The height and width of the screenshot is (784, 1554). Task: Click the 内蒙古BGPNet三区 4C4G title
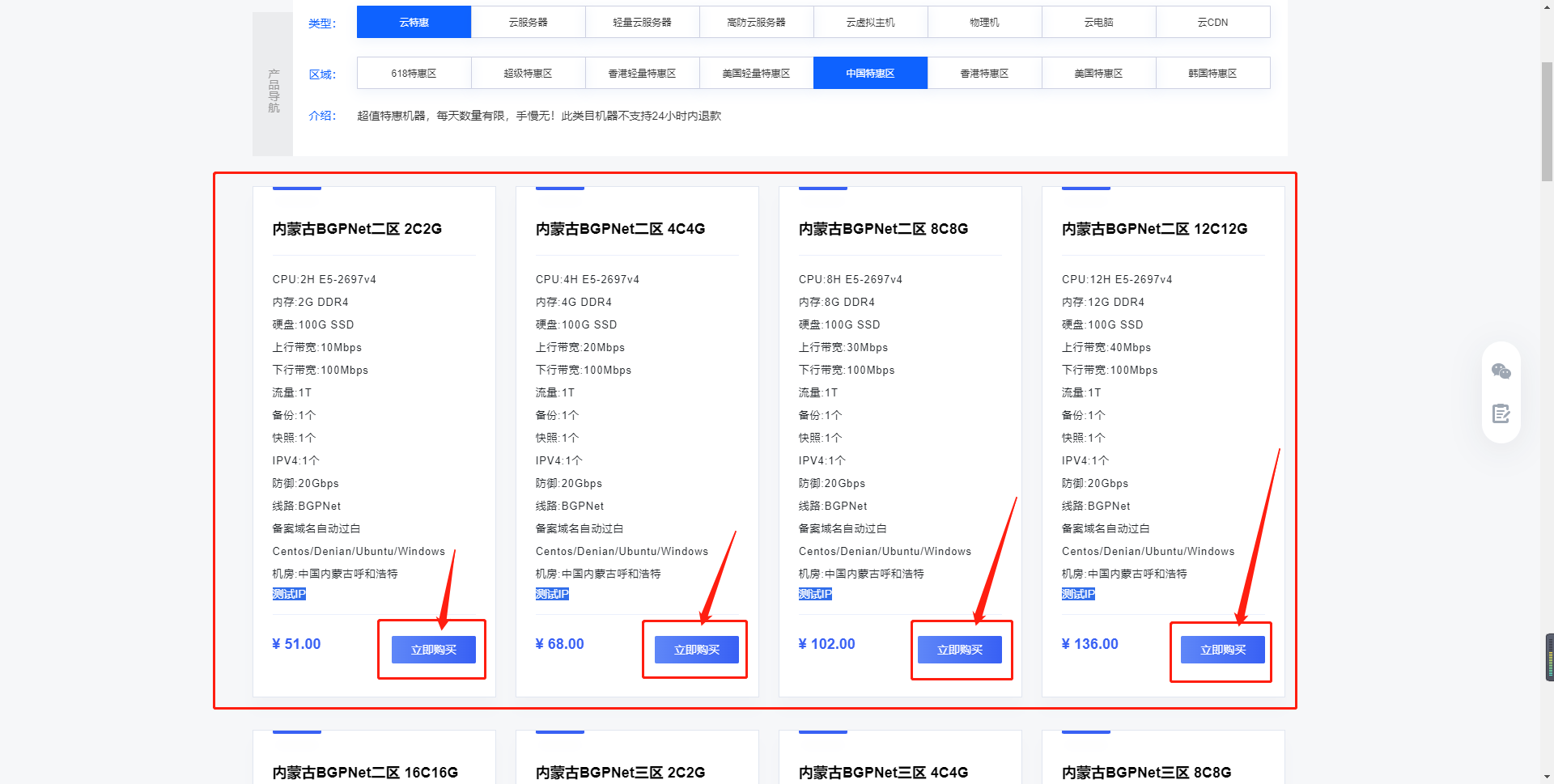point(883,773)
